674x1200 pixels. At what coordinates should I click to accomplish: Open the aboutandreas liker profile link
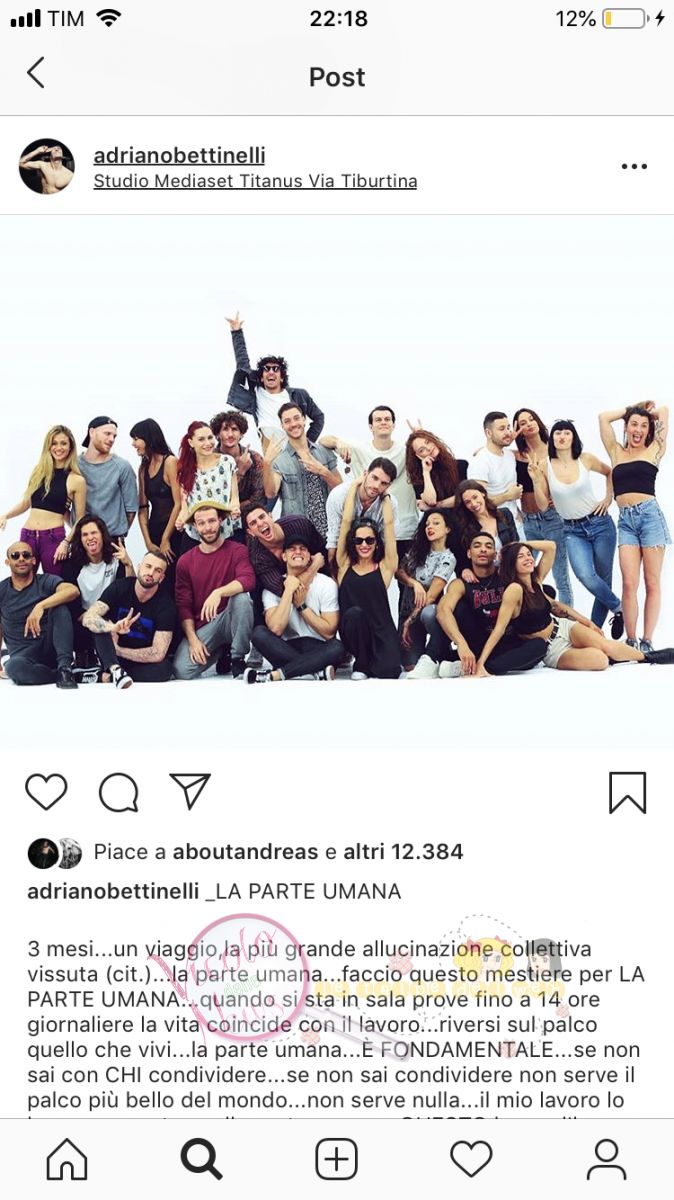tap(244, 852)
